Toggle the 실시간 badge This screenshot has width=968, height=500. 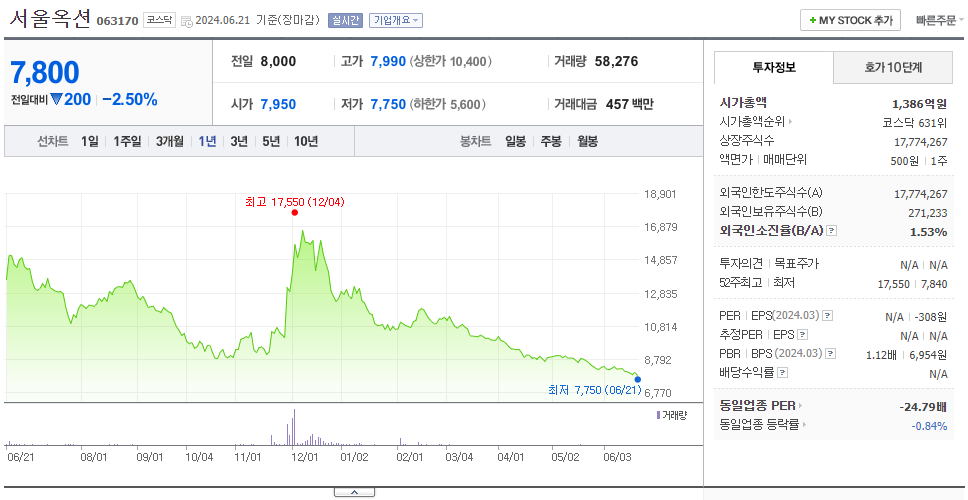click(x=345, y=20)
